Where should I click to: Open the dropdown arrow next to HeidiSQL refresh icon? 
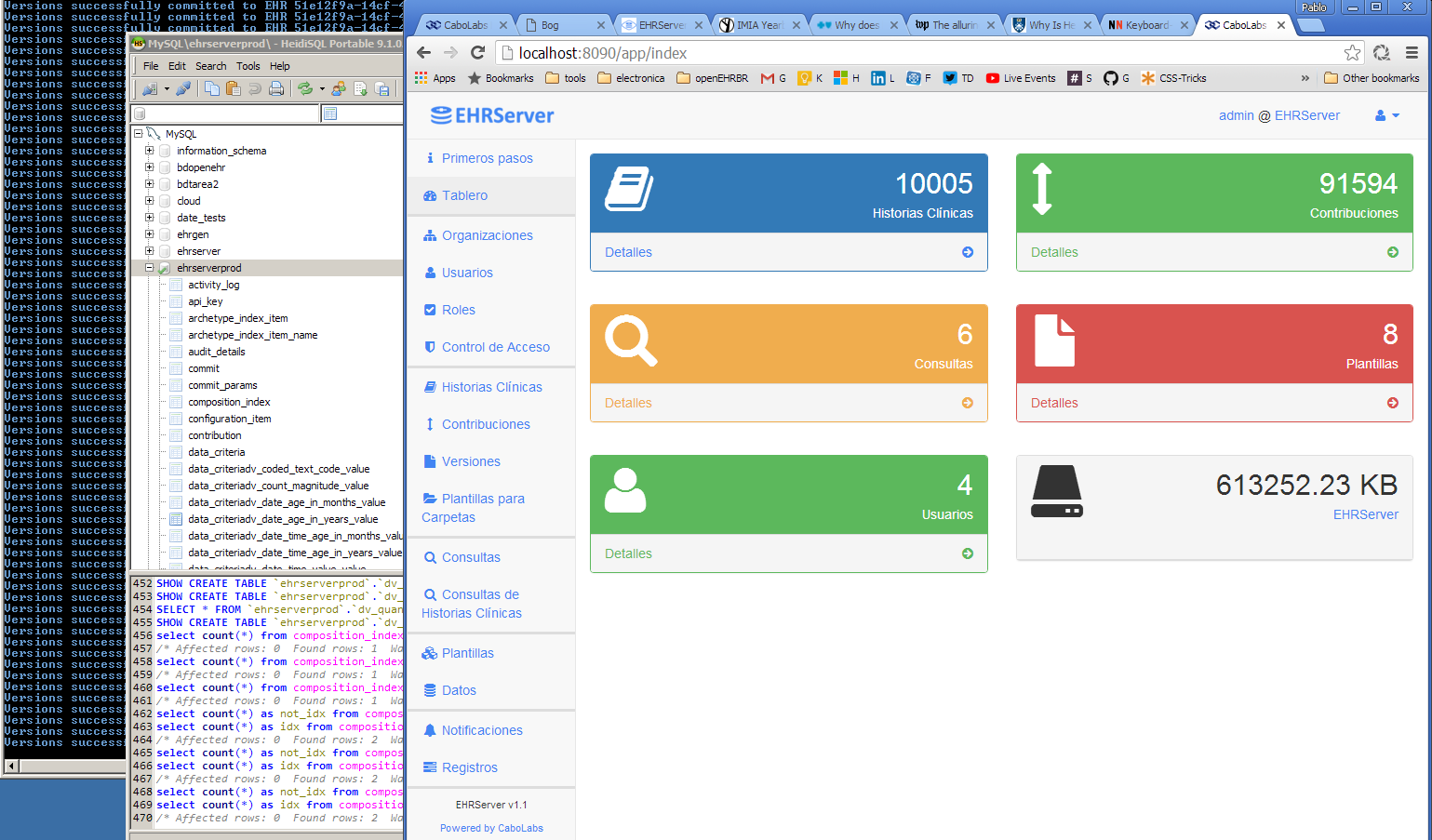(x=322, y=89)
